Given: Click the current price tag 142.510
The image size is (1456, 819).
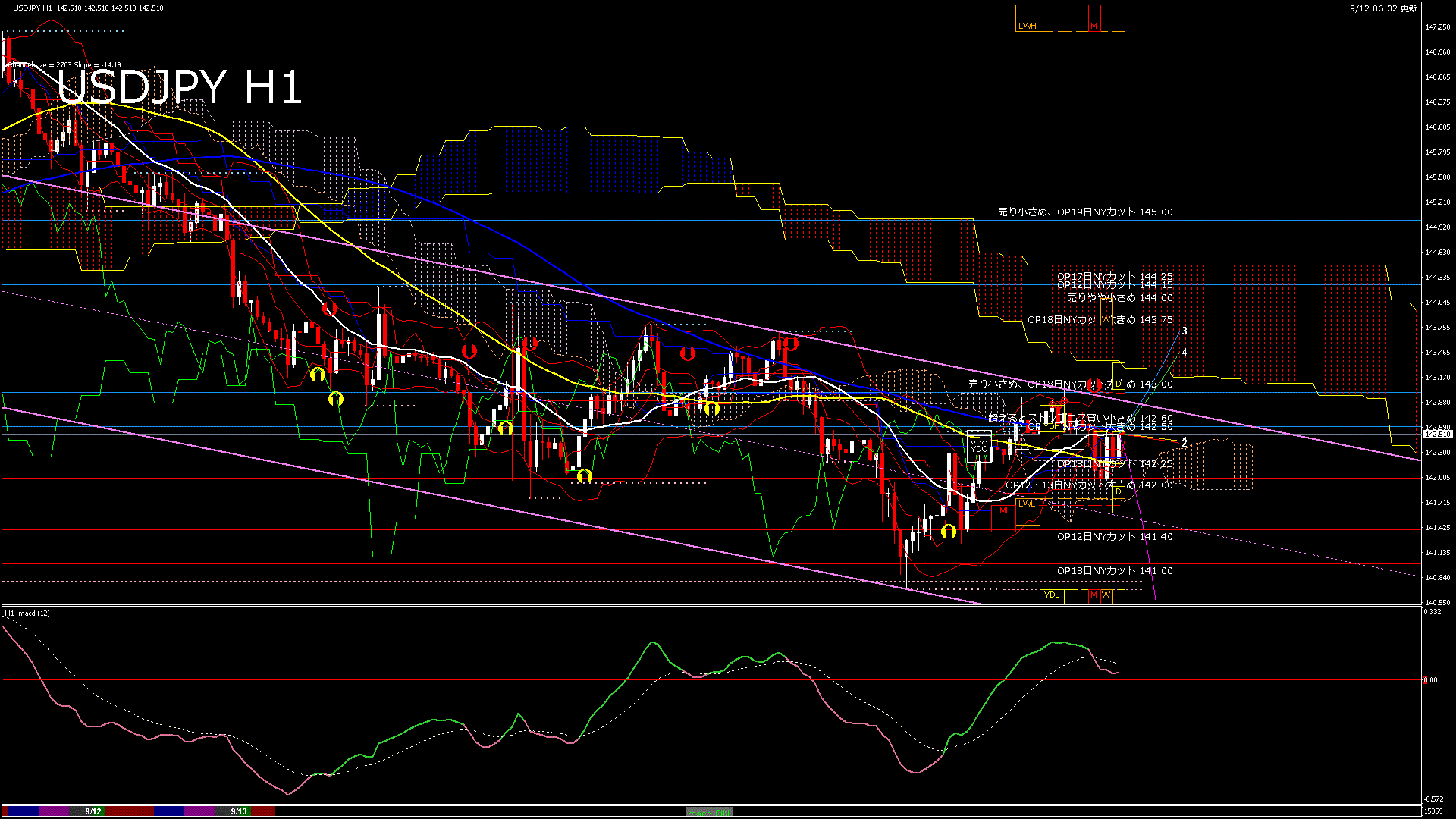Looking at the screenshot, I should point(1437,435).
